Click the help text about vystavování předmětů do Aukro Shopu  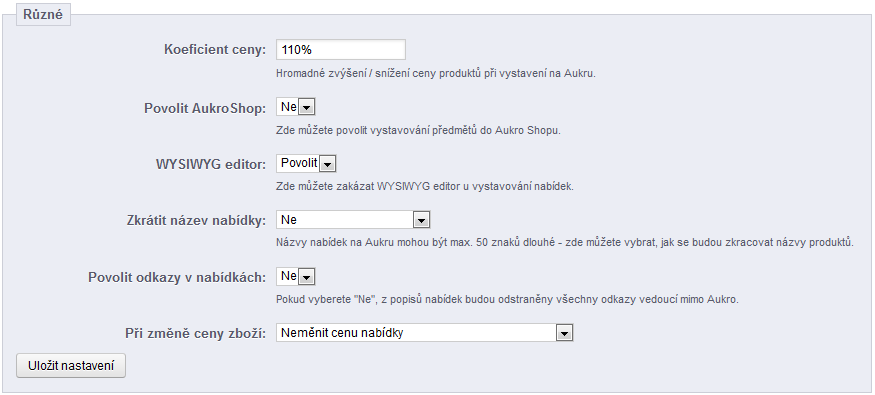click(418, 131)
